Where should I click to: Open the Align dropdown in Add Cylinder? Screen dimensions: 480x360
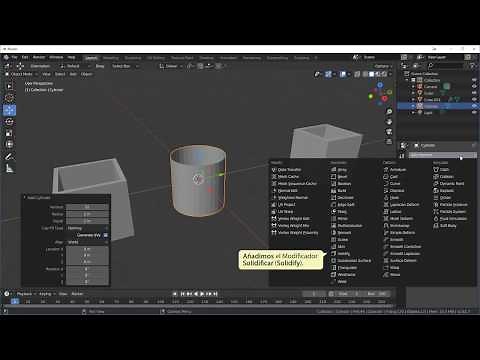point(88,242)
